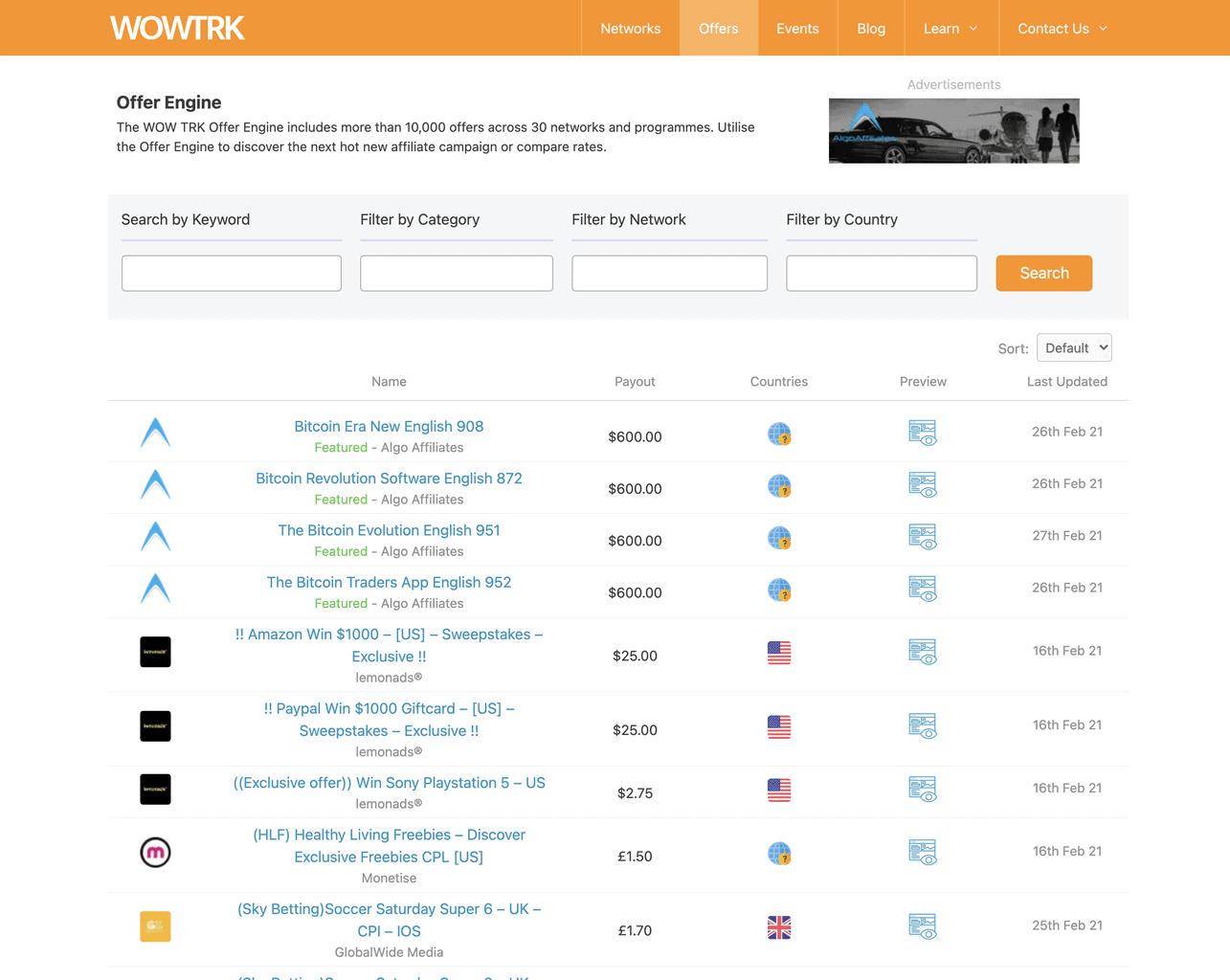Image resolution: width=1230 pixels, height=980 pixels.
Task: Click US flag for Amazon Win $1000 offer
Action: pos(779,653)
